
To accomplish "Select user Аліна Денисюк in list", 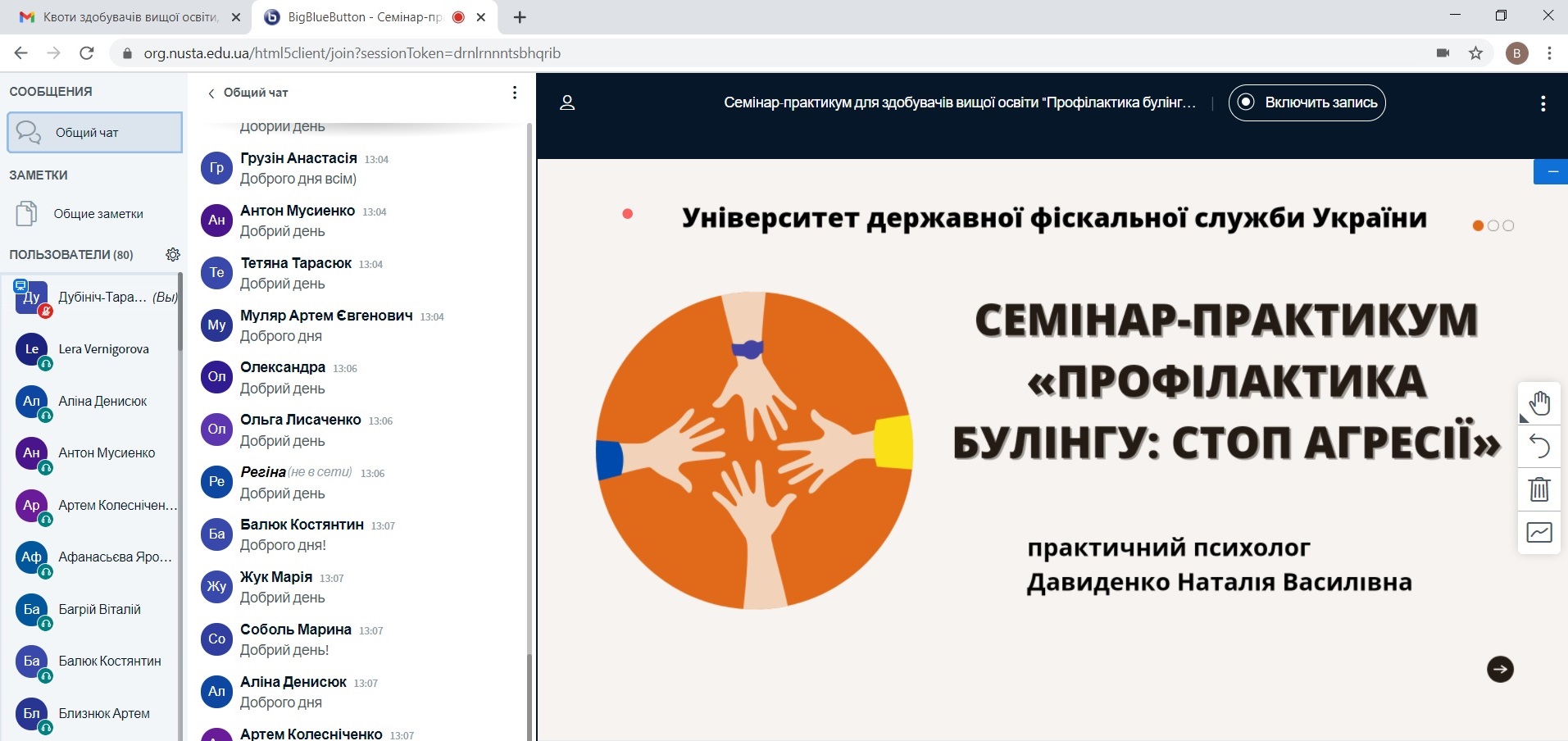I will [x=95, y=401].
